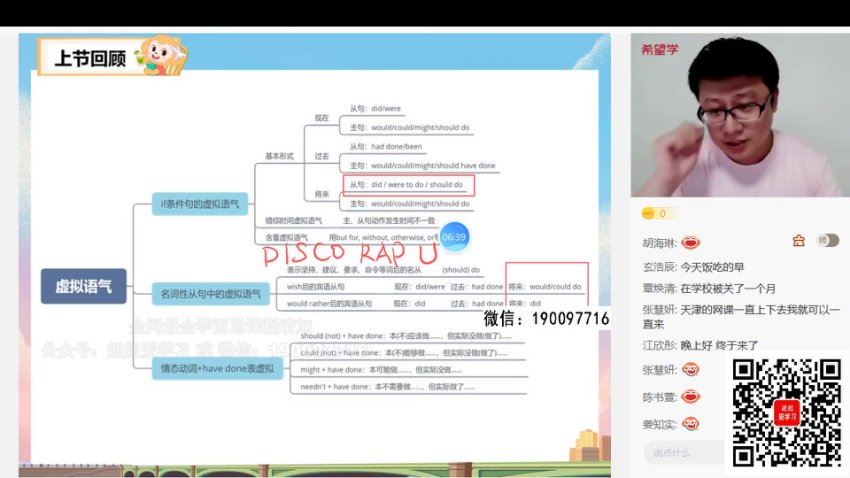The image size is (850, 478).
Task: Click 主句: would/could/might/should have done
Action: 422,165
